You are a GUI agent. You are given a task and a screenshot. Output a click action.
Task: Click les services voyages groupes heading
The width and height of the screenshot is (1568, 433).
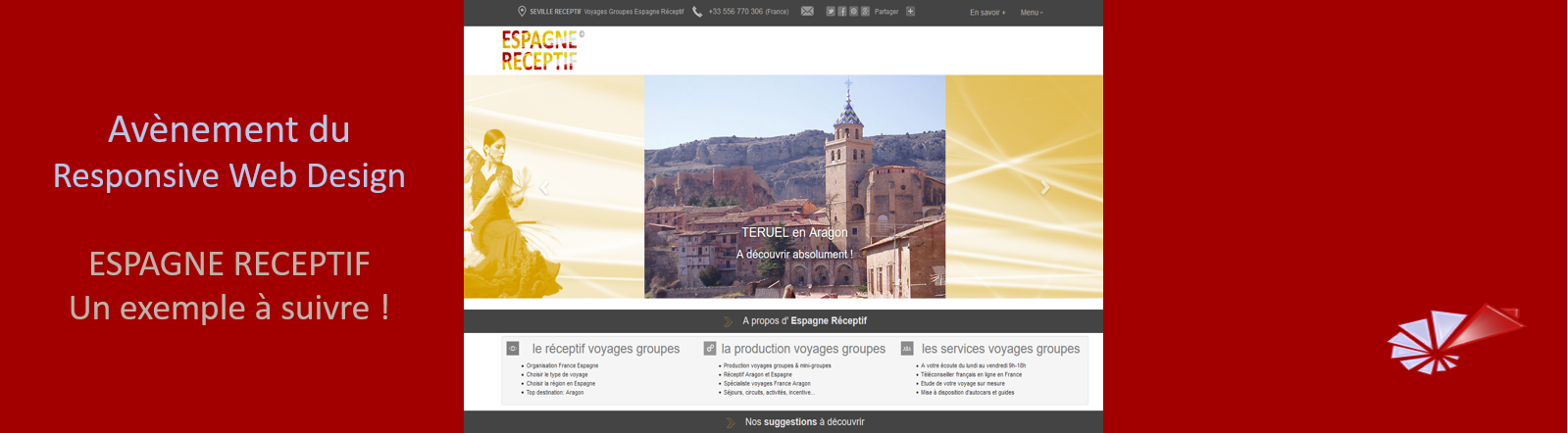point(1000,349)
